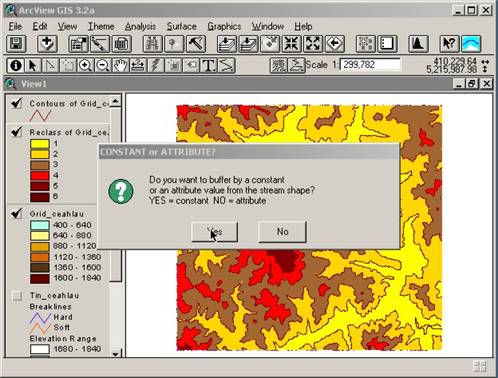
Task: Open the histogram toolbar icon
Action: point(418,44)
